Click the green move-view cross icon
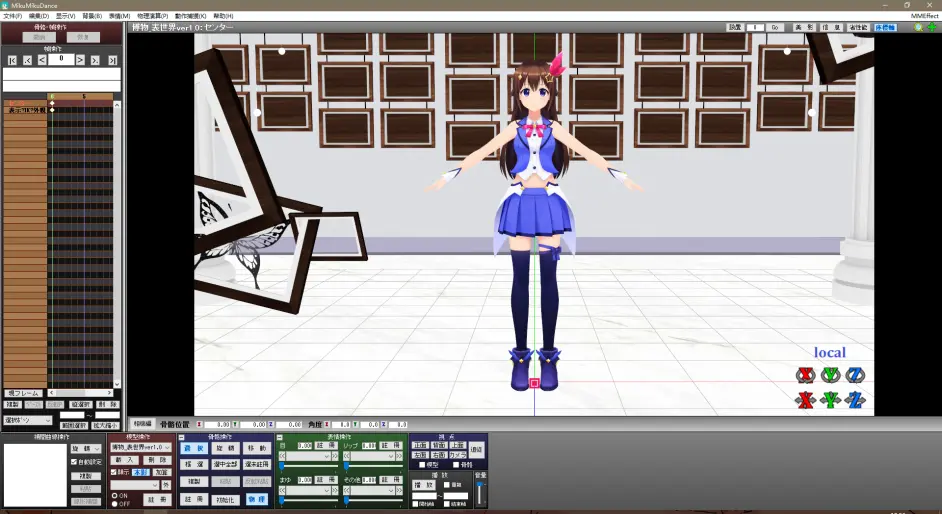The width and height of the screenshot is (942, 514). point(932,27)
